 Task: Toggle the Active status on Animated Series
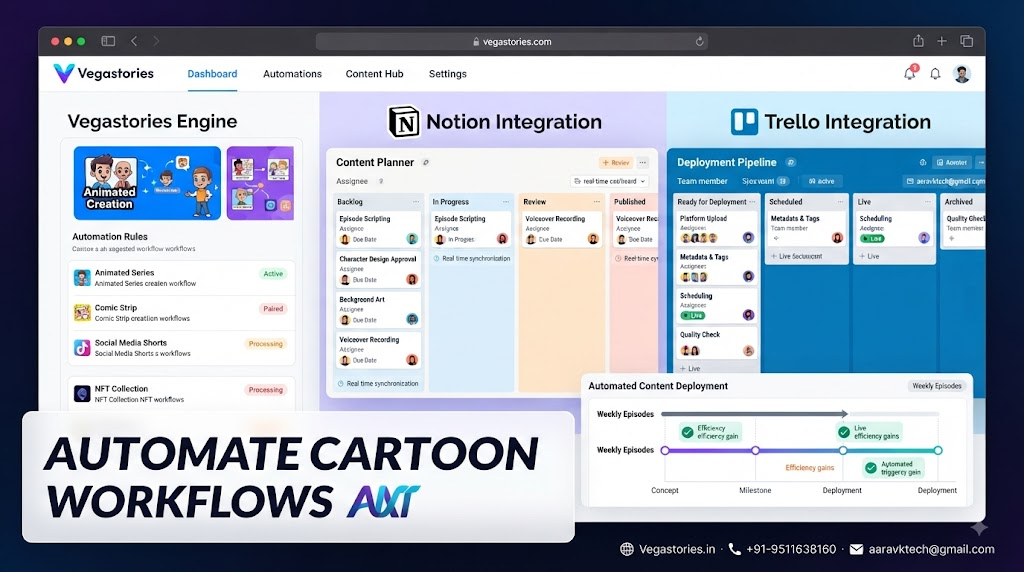coord(273,274)
